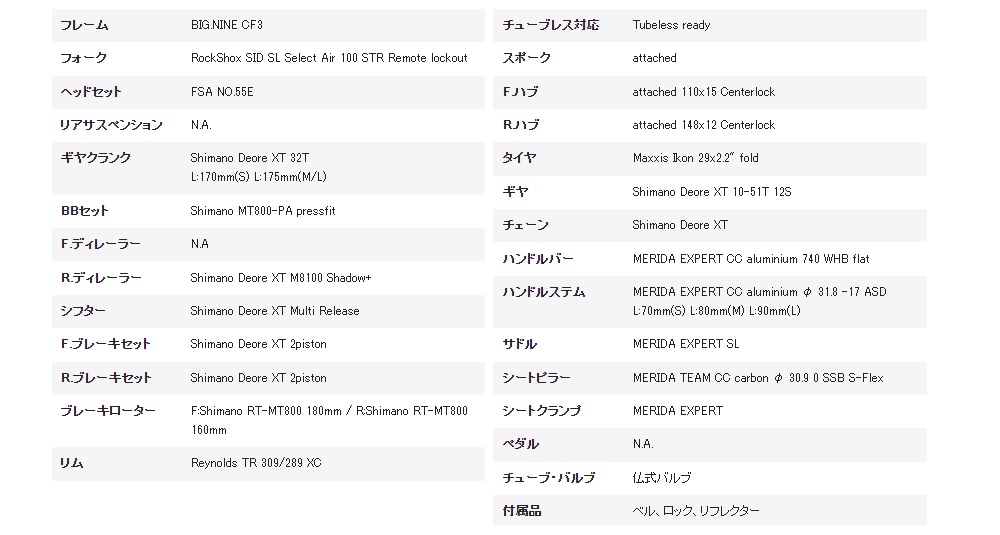The image size is (1000, 535).
Task: Click the FSA NO.55E headset text
Action: click(222, 92)
